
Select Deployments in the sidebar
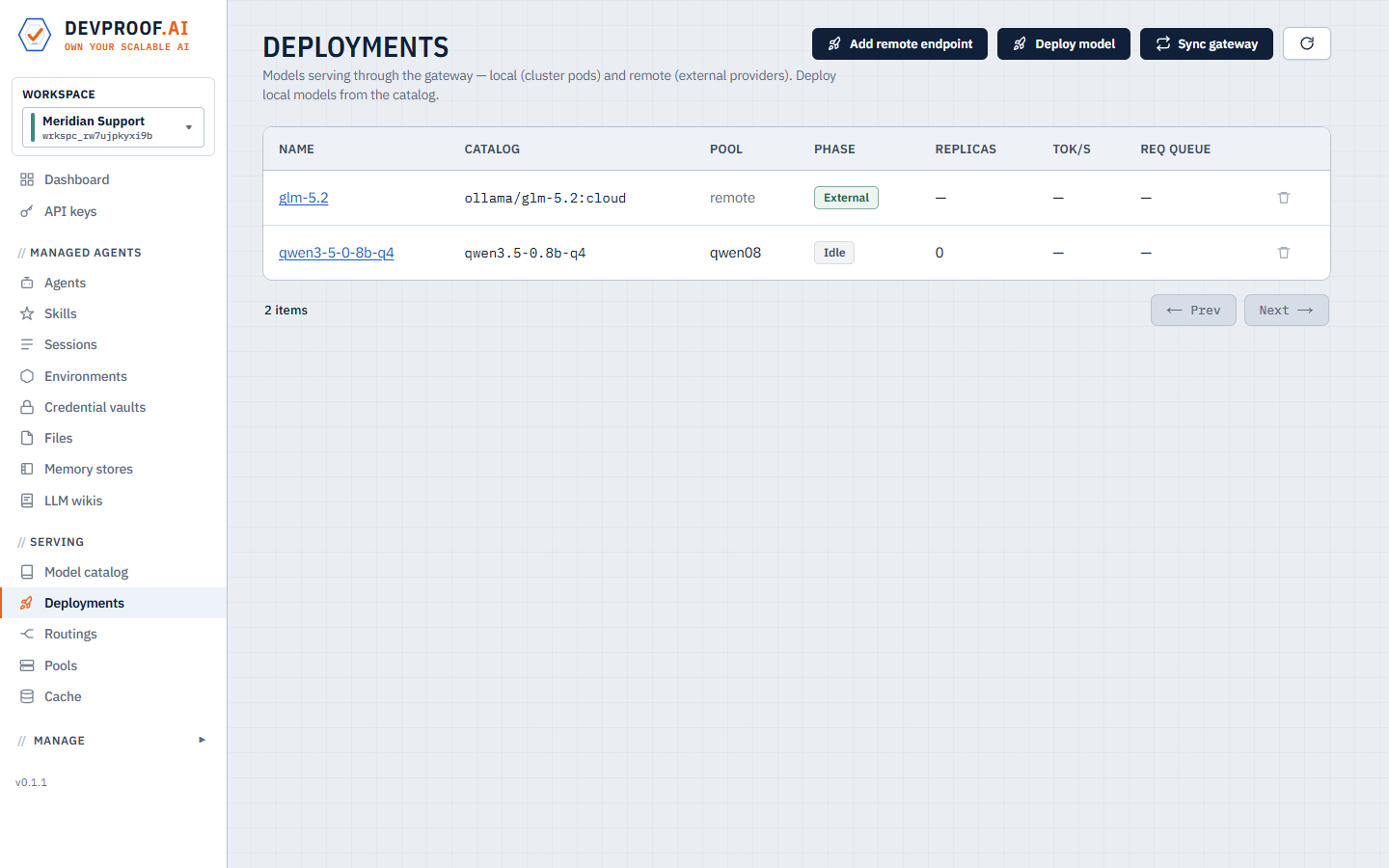click(x=113, y=603)
